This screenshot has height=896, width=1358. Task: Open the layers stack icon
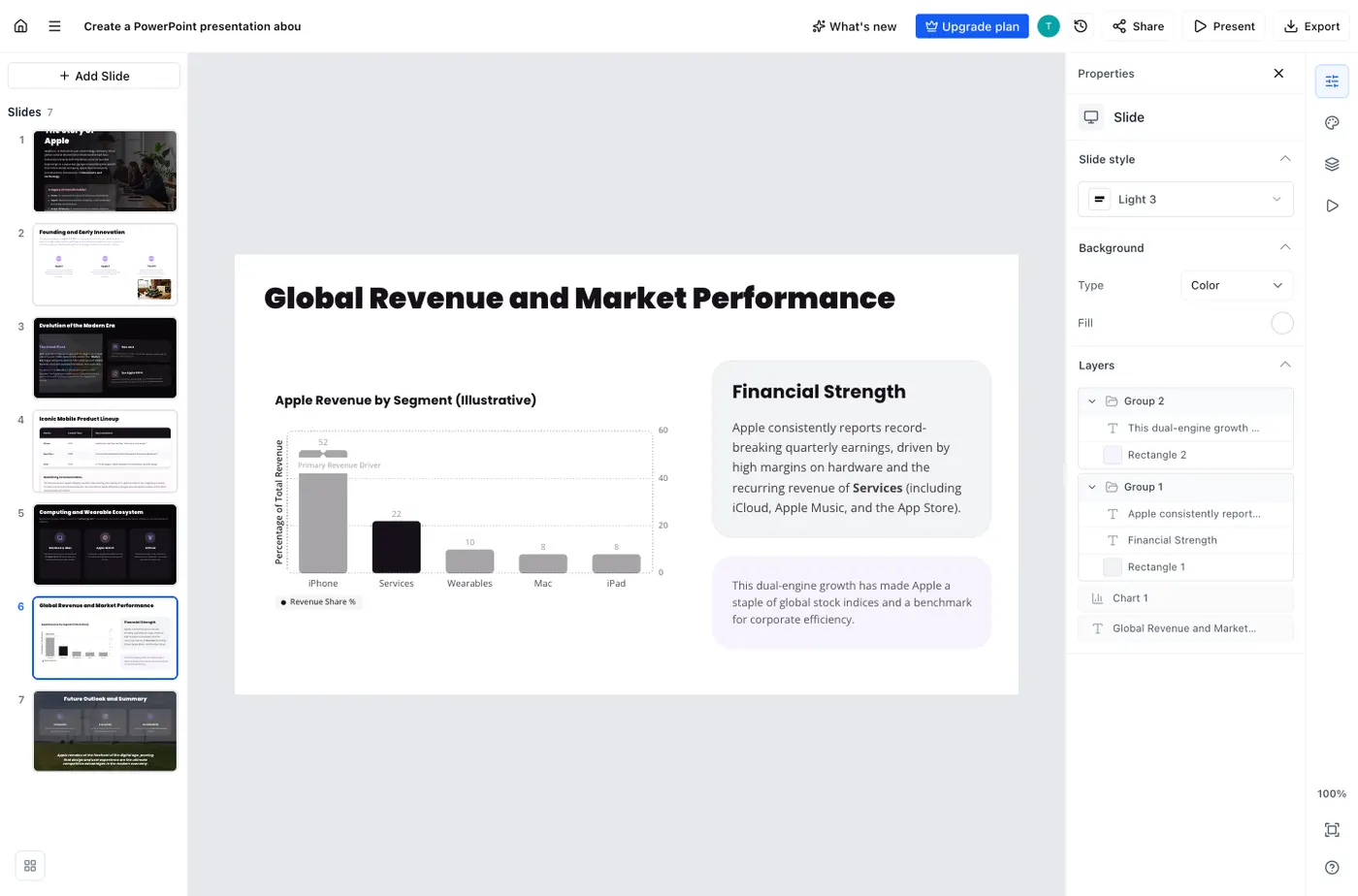[x=1332, y=165]
